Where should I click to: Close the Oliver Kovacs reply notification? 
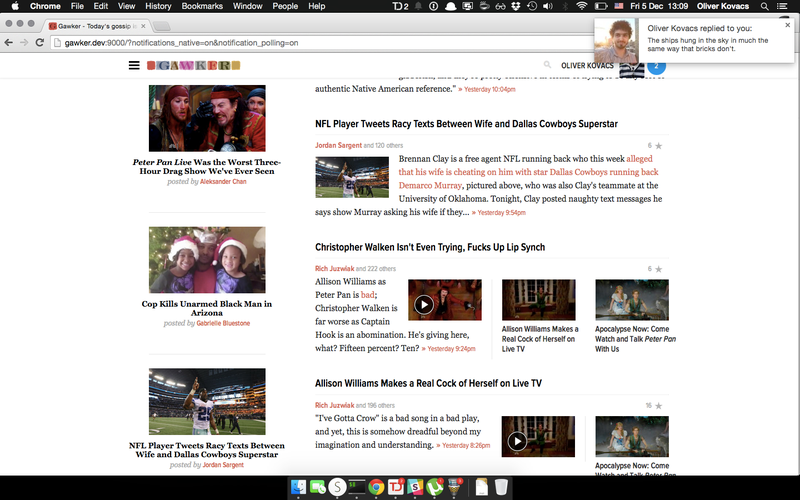click(x=787, y=24)
